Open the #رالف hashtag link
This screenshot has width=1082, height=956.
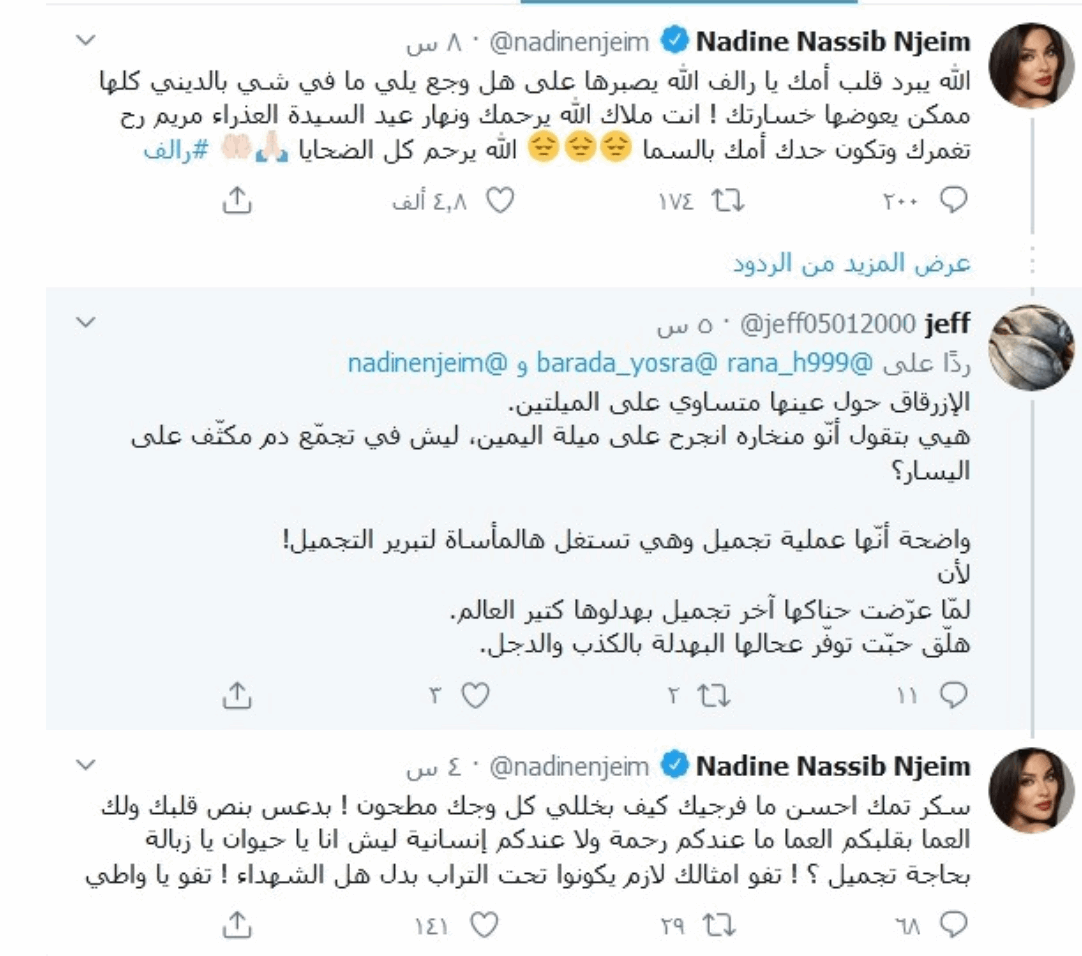176,150
